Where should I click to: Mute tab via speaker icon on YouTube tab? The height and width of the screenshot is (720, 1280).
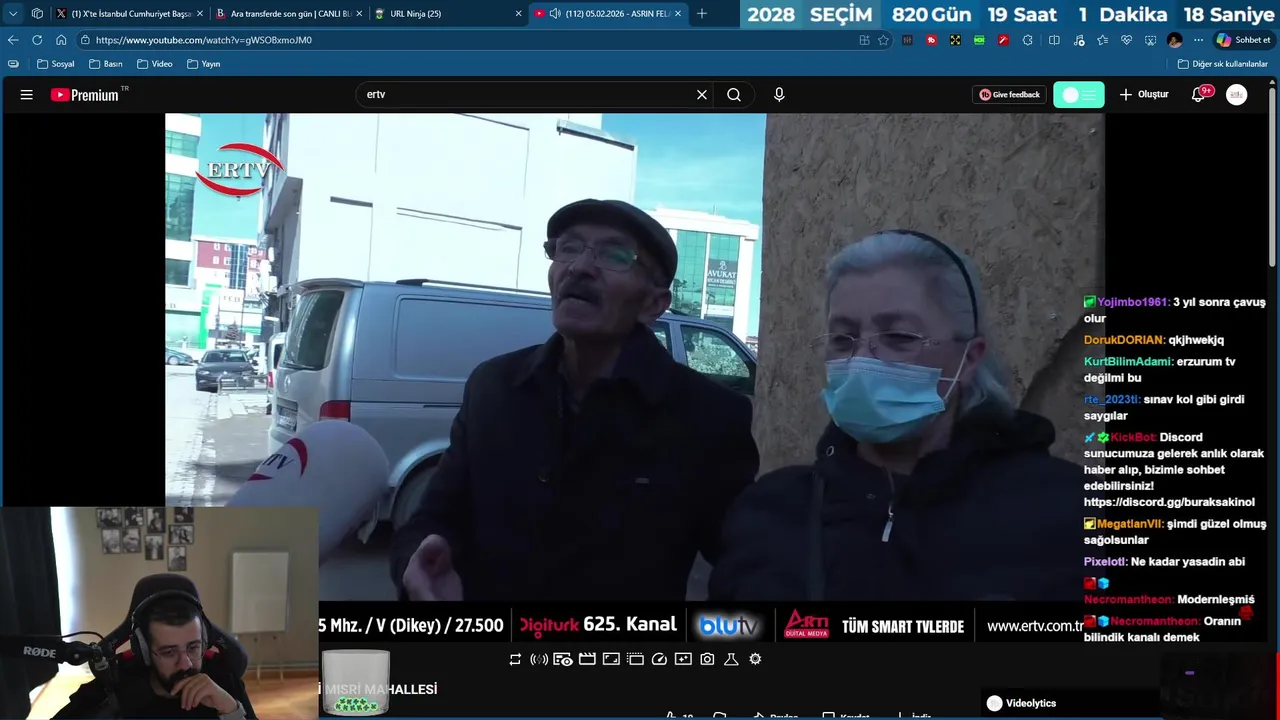[555, 14]
